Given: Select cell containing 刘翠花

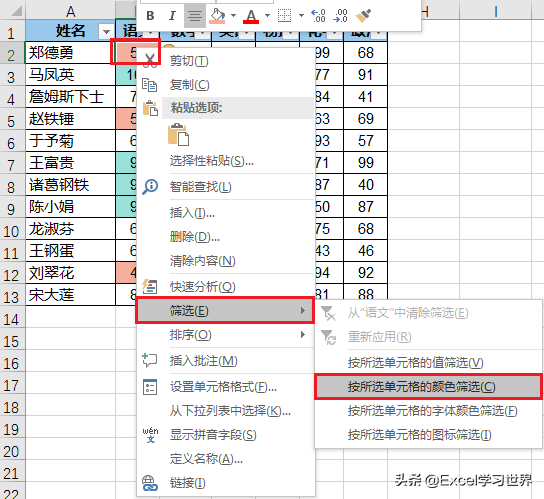Looking at the screenshot, I should coord(70,273).
